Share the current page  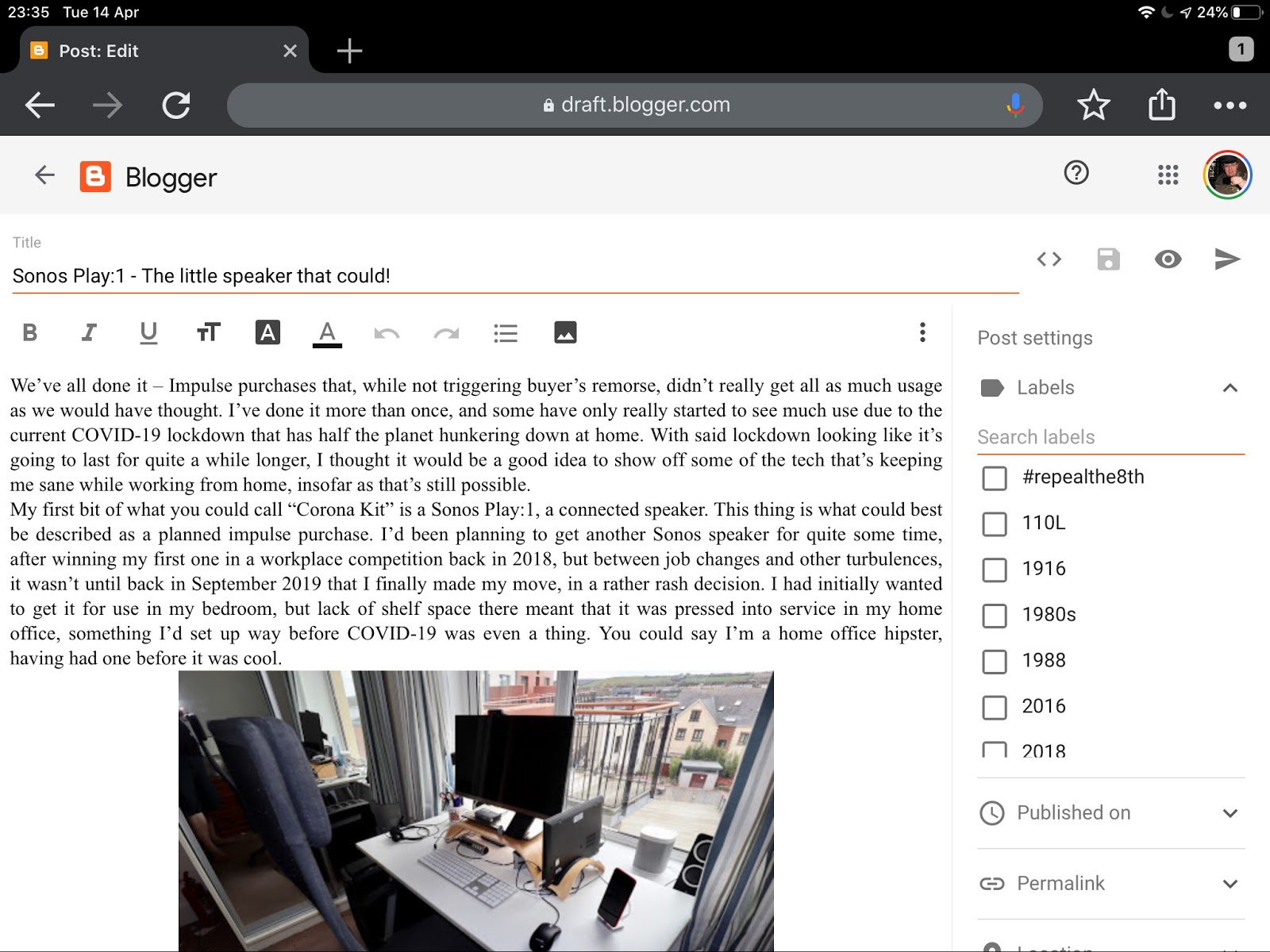point(1162,104)
